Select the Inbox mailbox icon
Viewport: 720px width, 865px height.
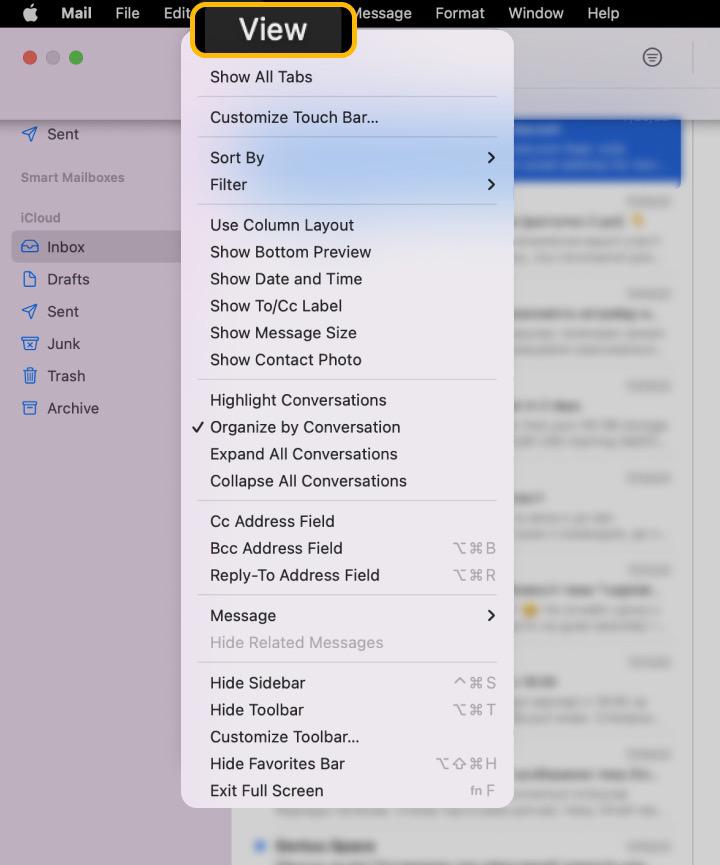point(30,247)
